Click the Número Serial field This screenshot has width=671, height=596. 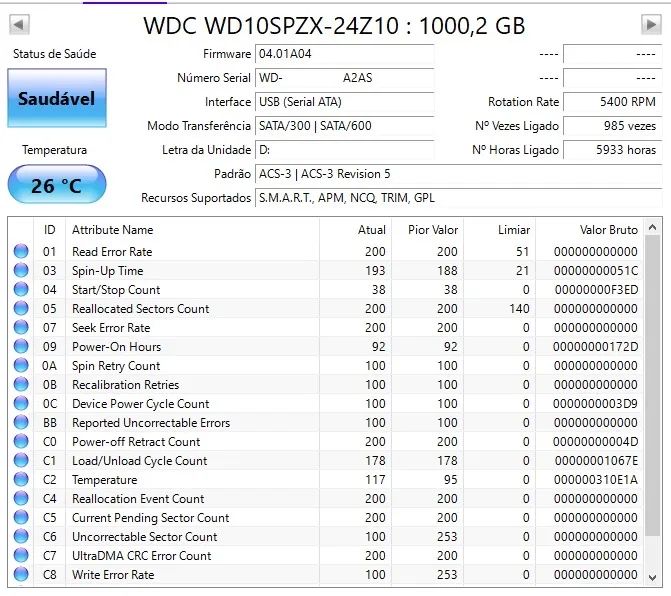point(344,78)
